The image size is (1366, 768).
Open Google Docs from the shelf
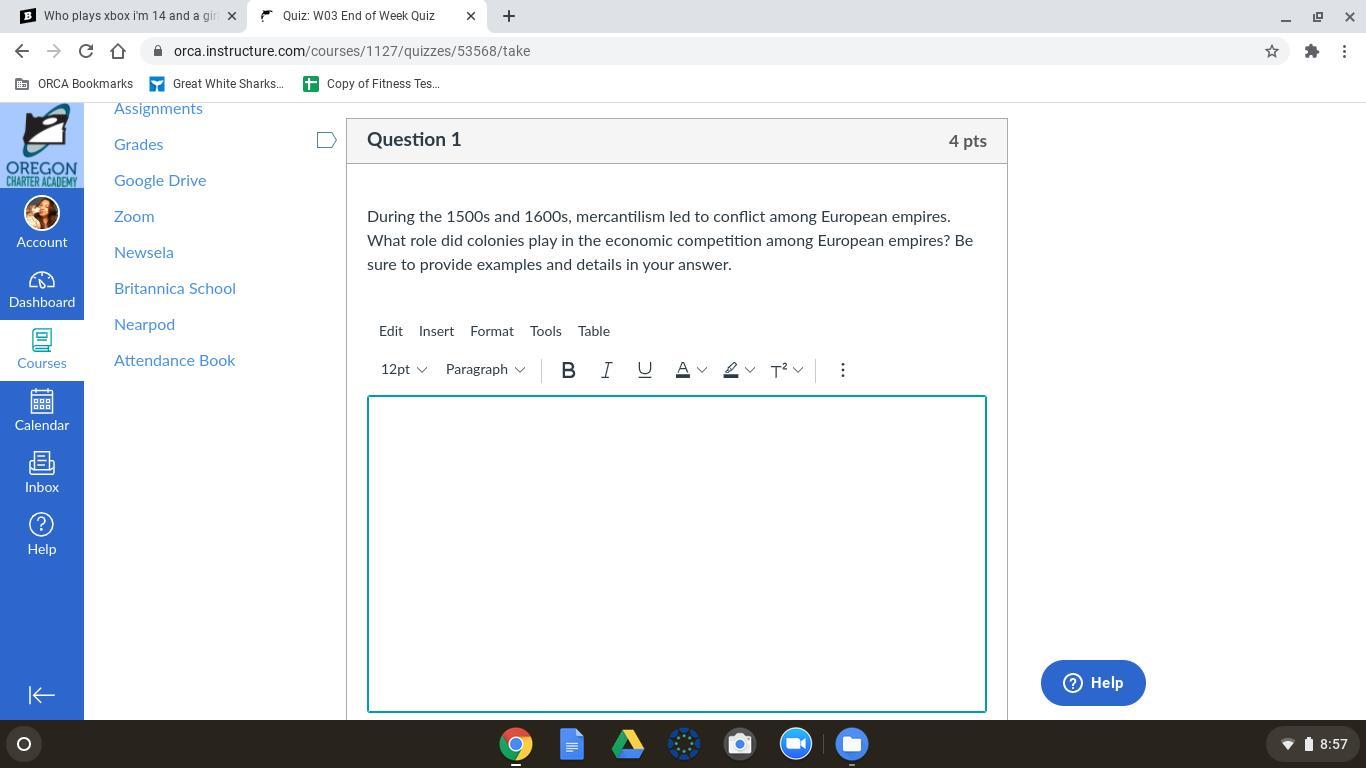pos(572,744)
